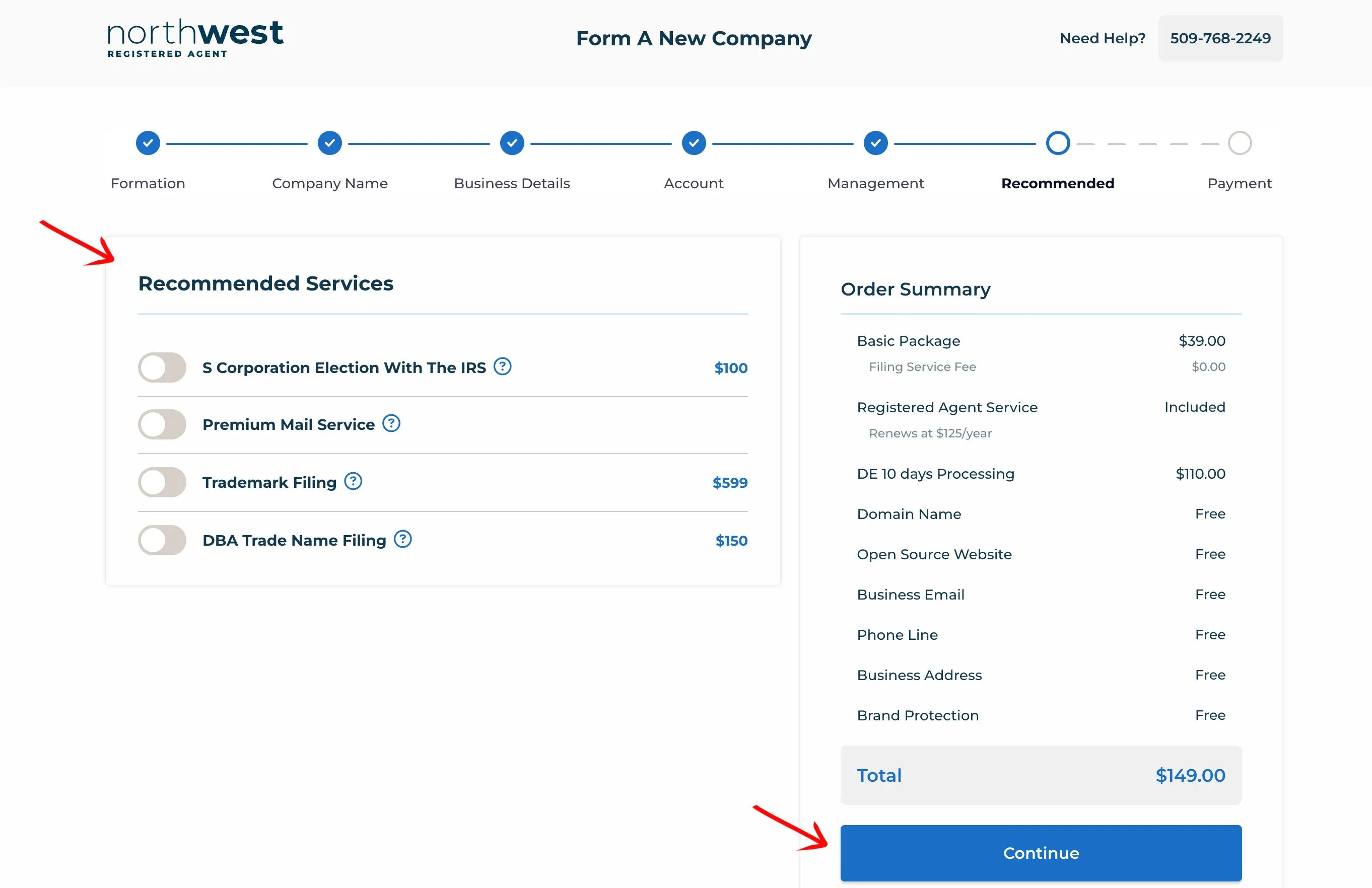Open the Company Name step label
This screenshot has width=1372, height=888.
point(330,183)
